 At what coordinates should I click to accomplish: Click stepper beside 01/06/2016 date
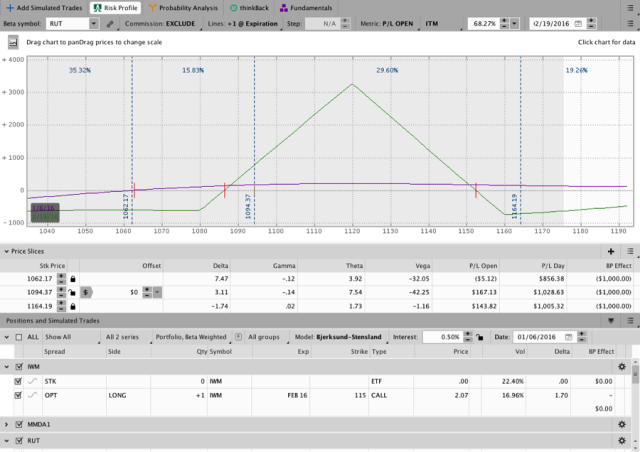tap(581, 337)
